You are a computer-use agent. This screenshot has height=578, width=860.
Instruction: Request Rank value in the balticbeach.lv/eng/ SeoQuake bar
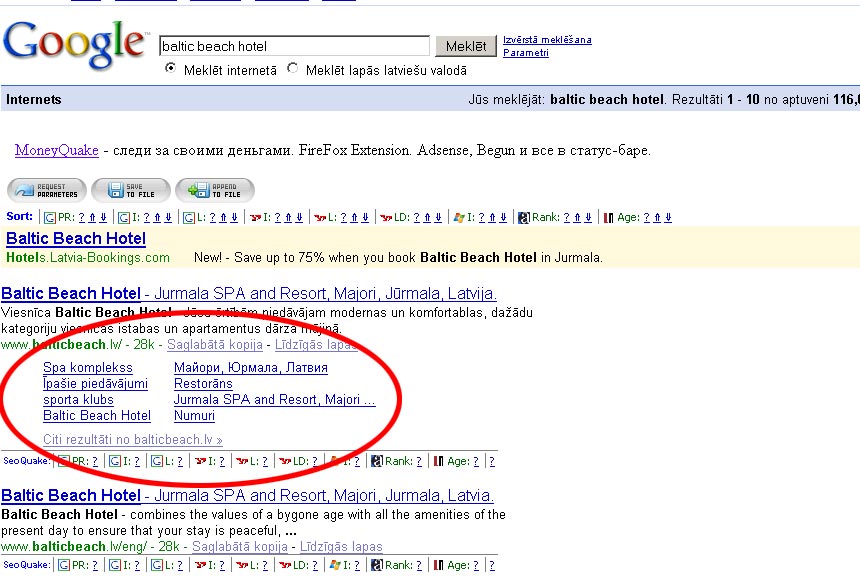(x=419, y=565)
